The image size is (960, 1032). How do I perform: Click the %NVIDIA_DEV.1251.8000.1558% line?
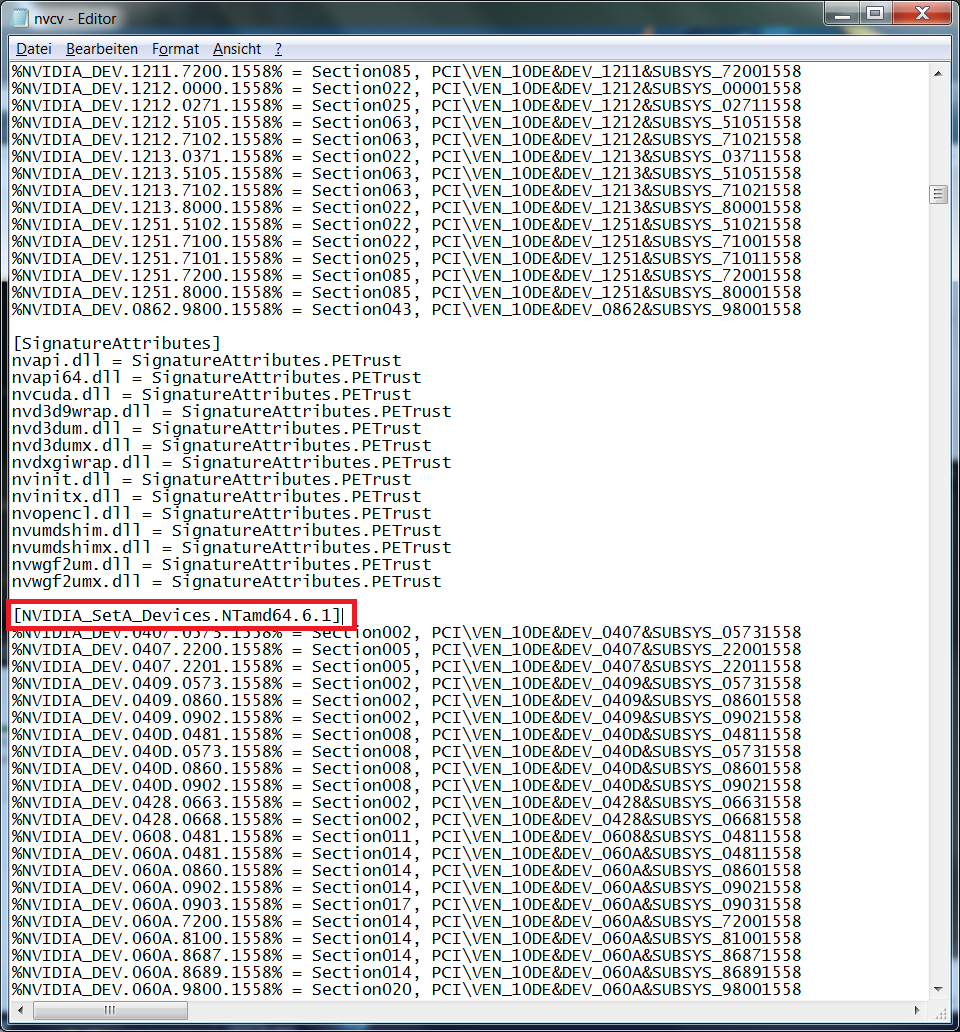(407, 293)
